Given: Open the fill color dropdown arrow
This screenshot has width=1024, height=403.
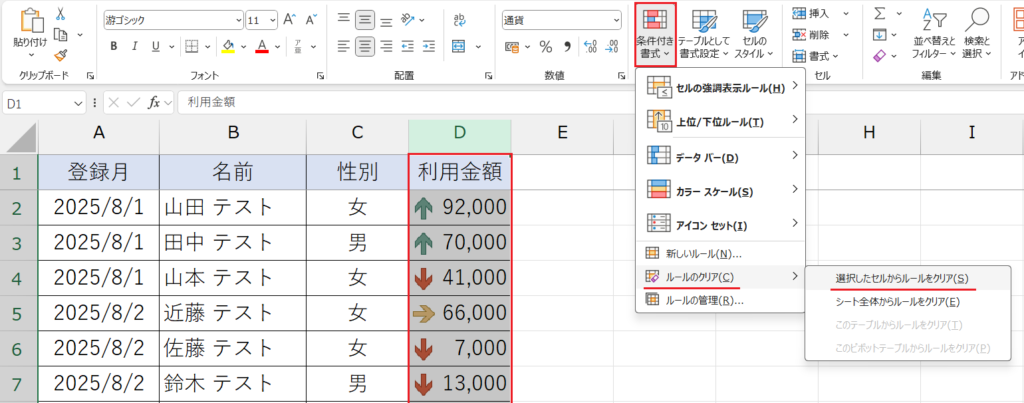Looking at the screenshot, I should coord(244,46).
